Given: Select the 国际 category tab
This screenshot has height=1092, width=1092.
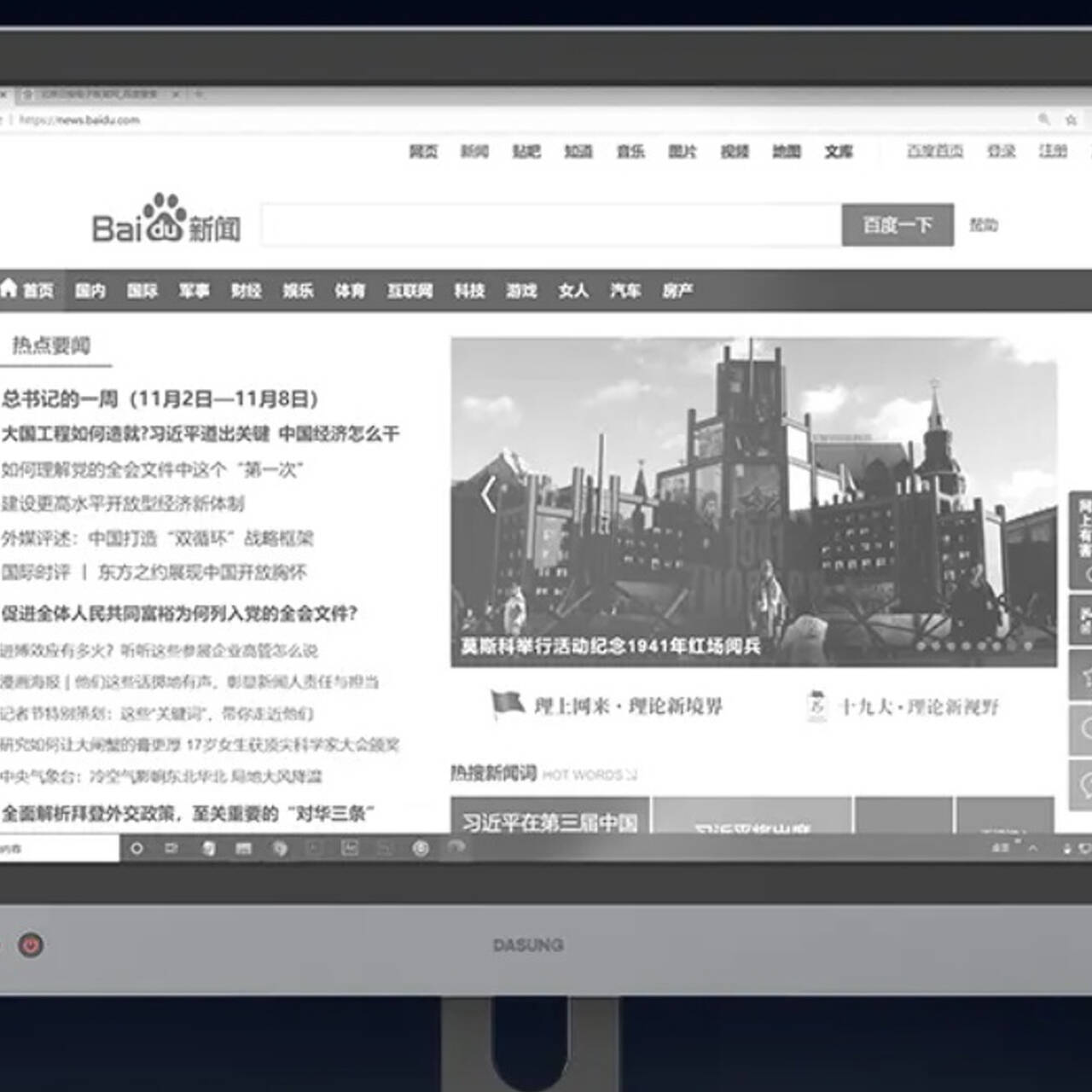Looking at the screenshot, I should (142, 291).
